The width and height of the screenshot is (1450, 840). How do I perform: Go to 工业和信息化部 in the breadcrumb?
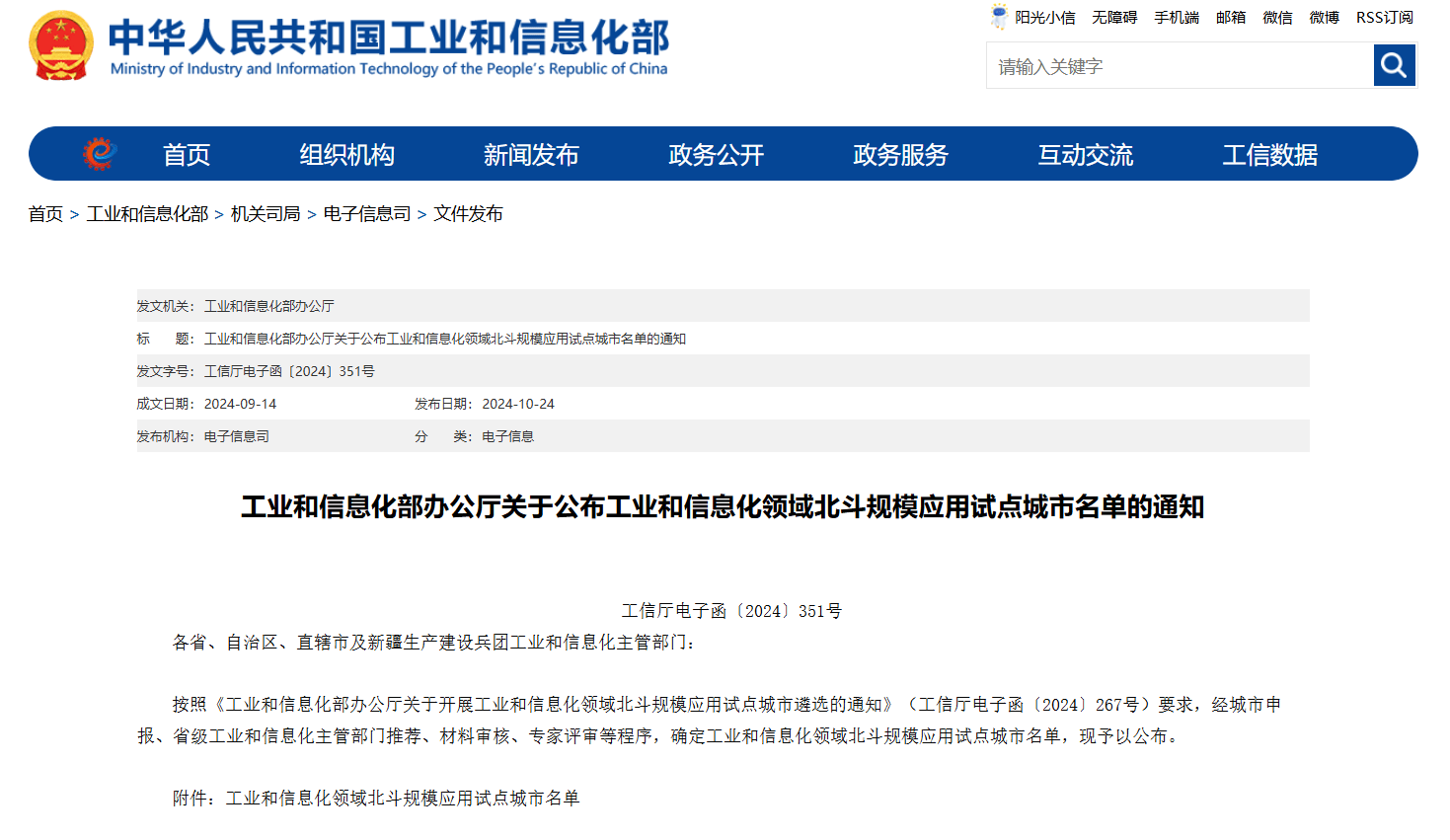point(147,214)
